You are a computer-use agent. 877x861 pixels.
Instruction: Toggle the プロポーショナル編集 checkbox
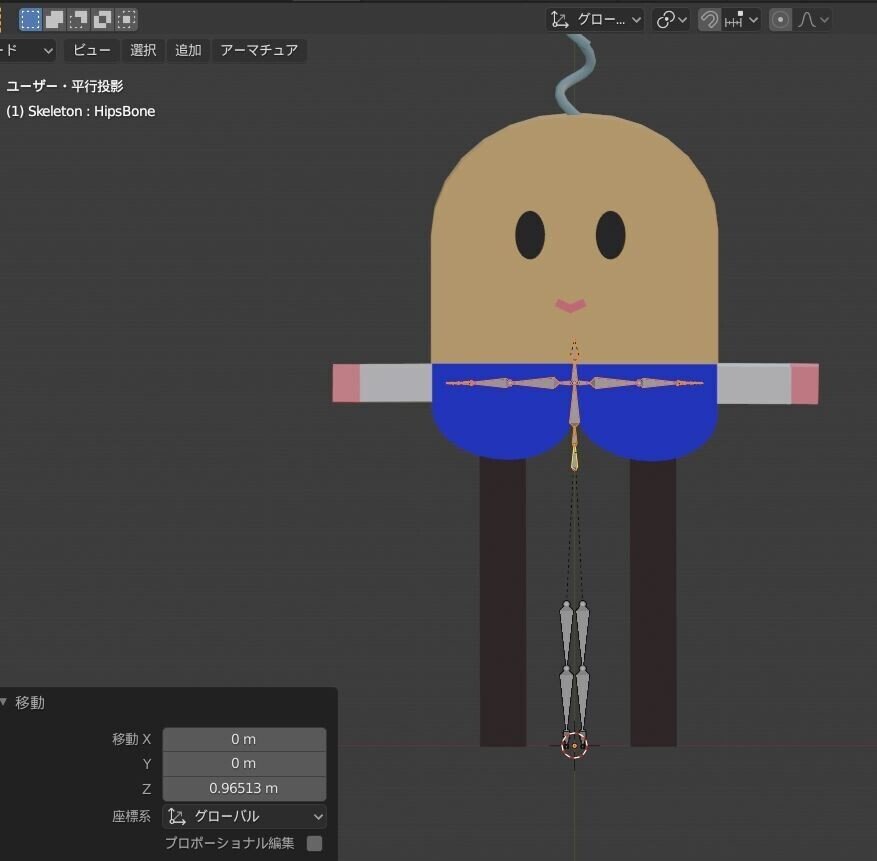314,843
